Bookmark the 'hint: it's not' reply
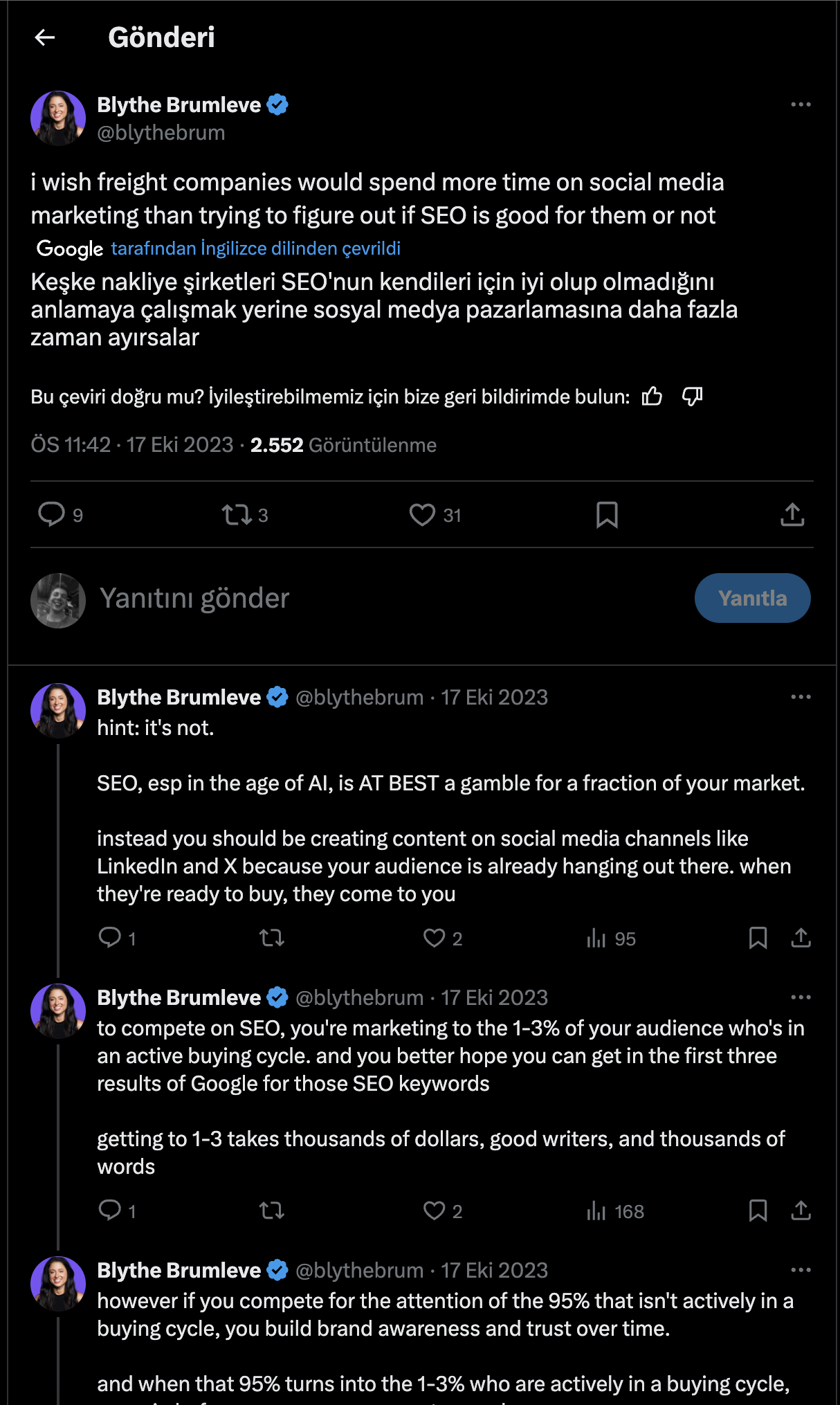The width and height of the screenshot is (840, 1405). click(x=758, y=939)
